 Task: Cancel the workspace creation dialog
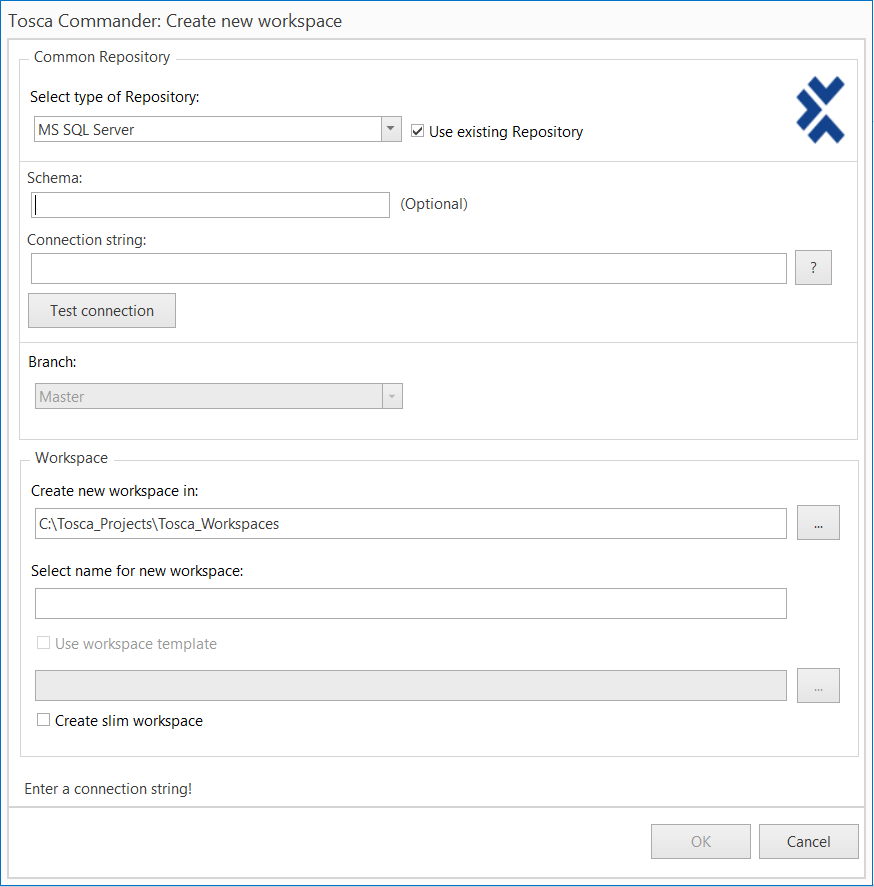[808, 841]
